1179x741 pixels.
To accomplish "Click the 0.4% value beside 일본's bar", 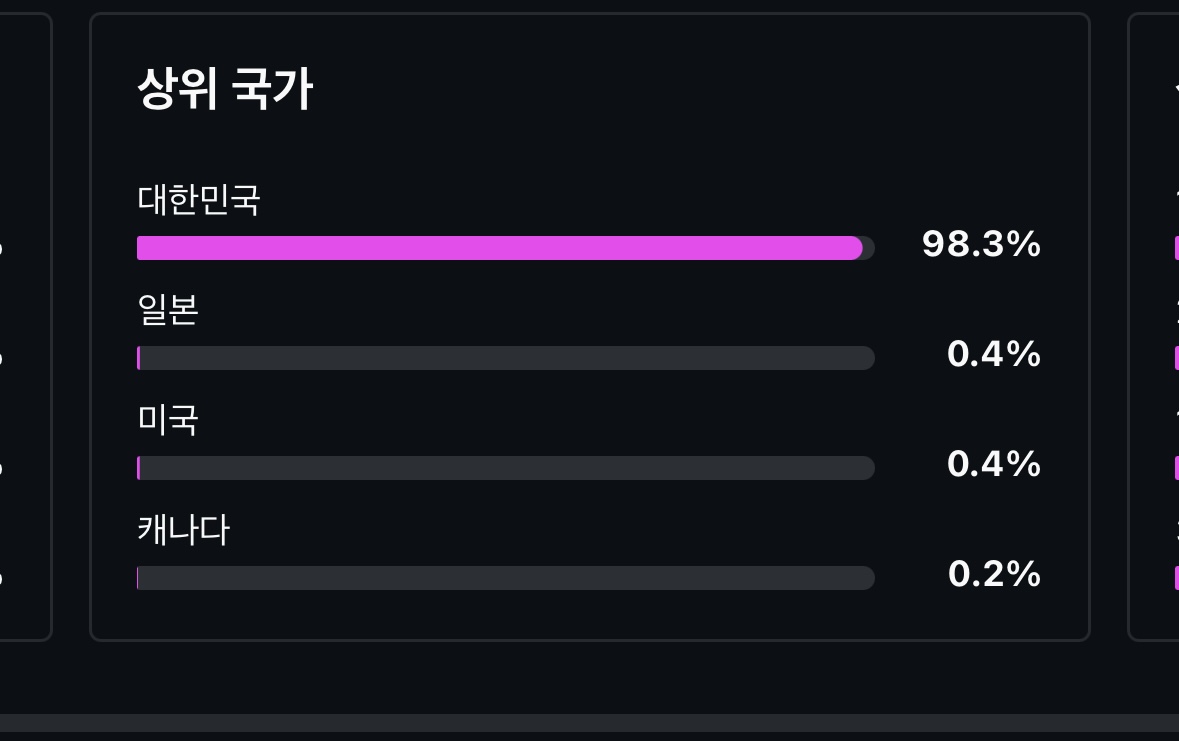I will [x=993, y=354].
